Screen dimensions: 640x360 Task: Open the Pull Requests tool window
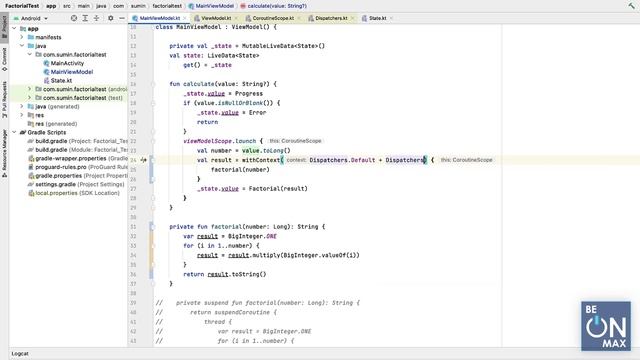pos(4,100)
